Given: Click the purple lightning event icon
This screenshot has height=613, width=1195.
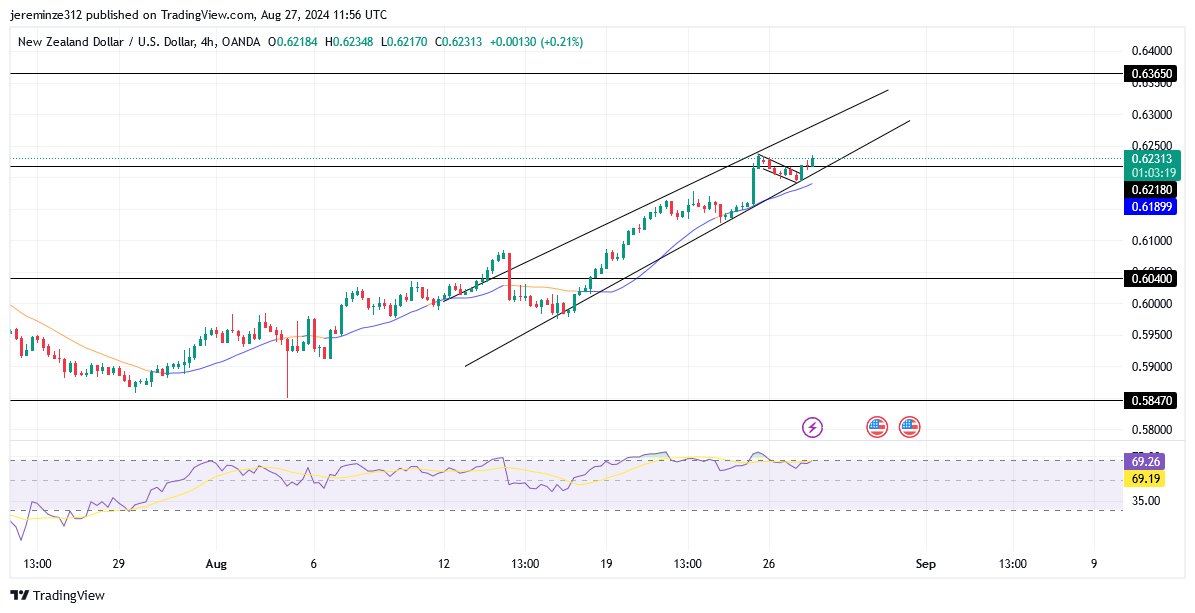Looking at the screenshot, I should tap(812, 426).
